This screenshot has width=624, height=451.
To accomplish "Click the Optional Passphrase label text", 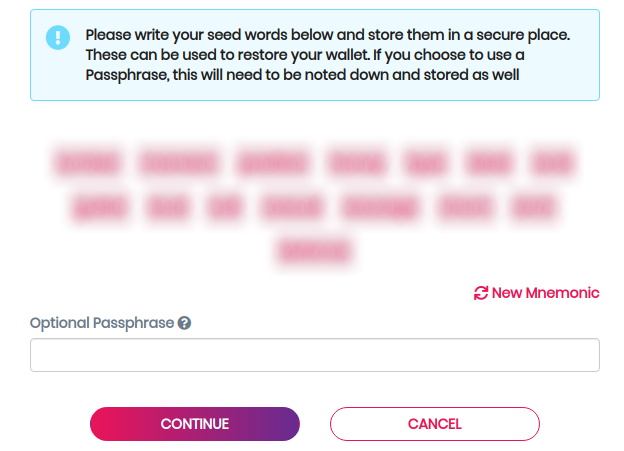I will point(102,323).
